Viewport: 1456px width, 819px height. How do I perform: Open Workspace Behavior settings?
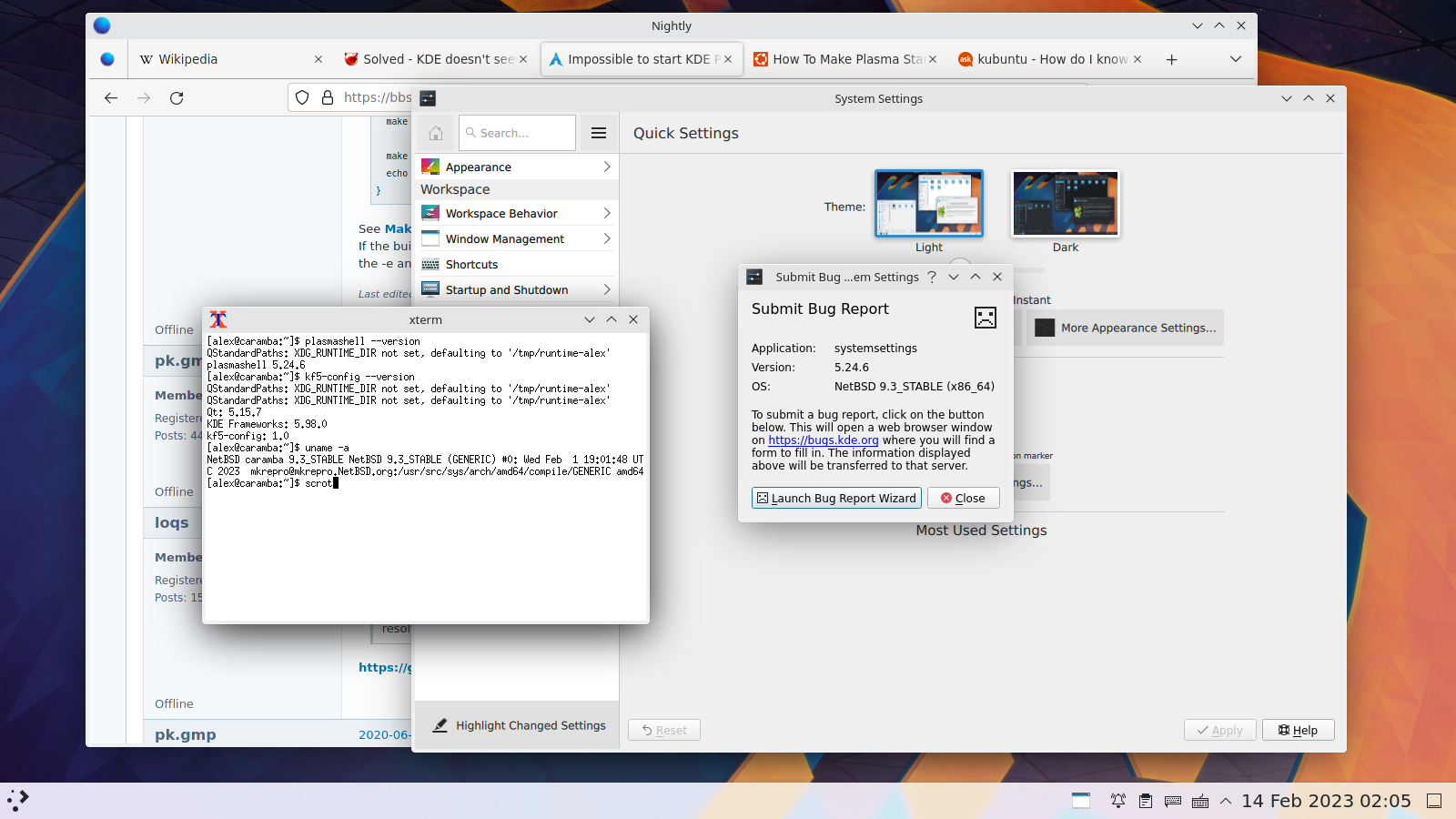[x=516, y=214]
